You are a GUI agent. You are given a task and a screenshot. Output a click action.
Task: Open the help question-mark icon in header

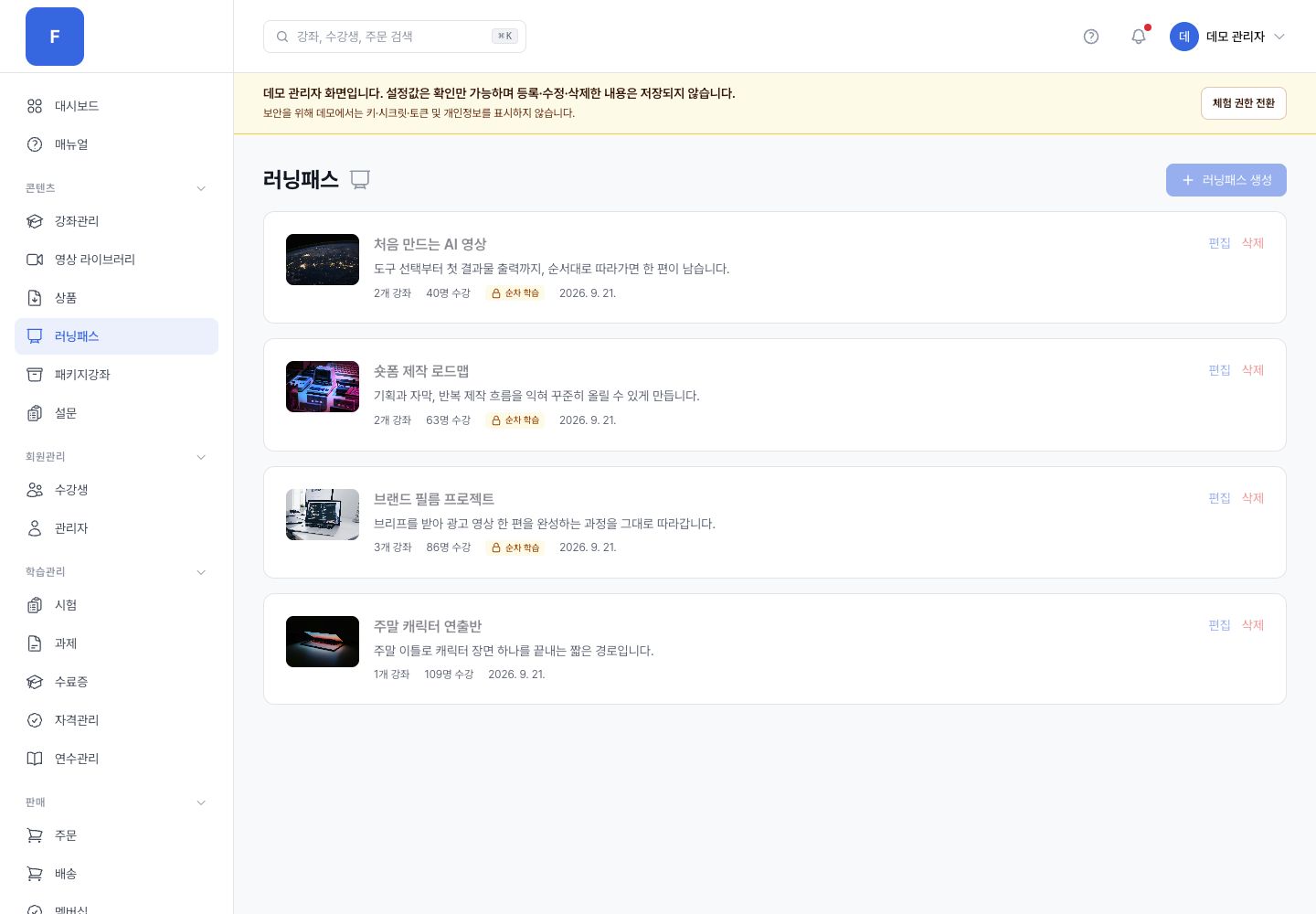[x=1091, y=37]
